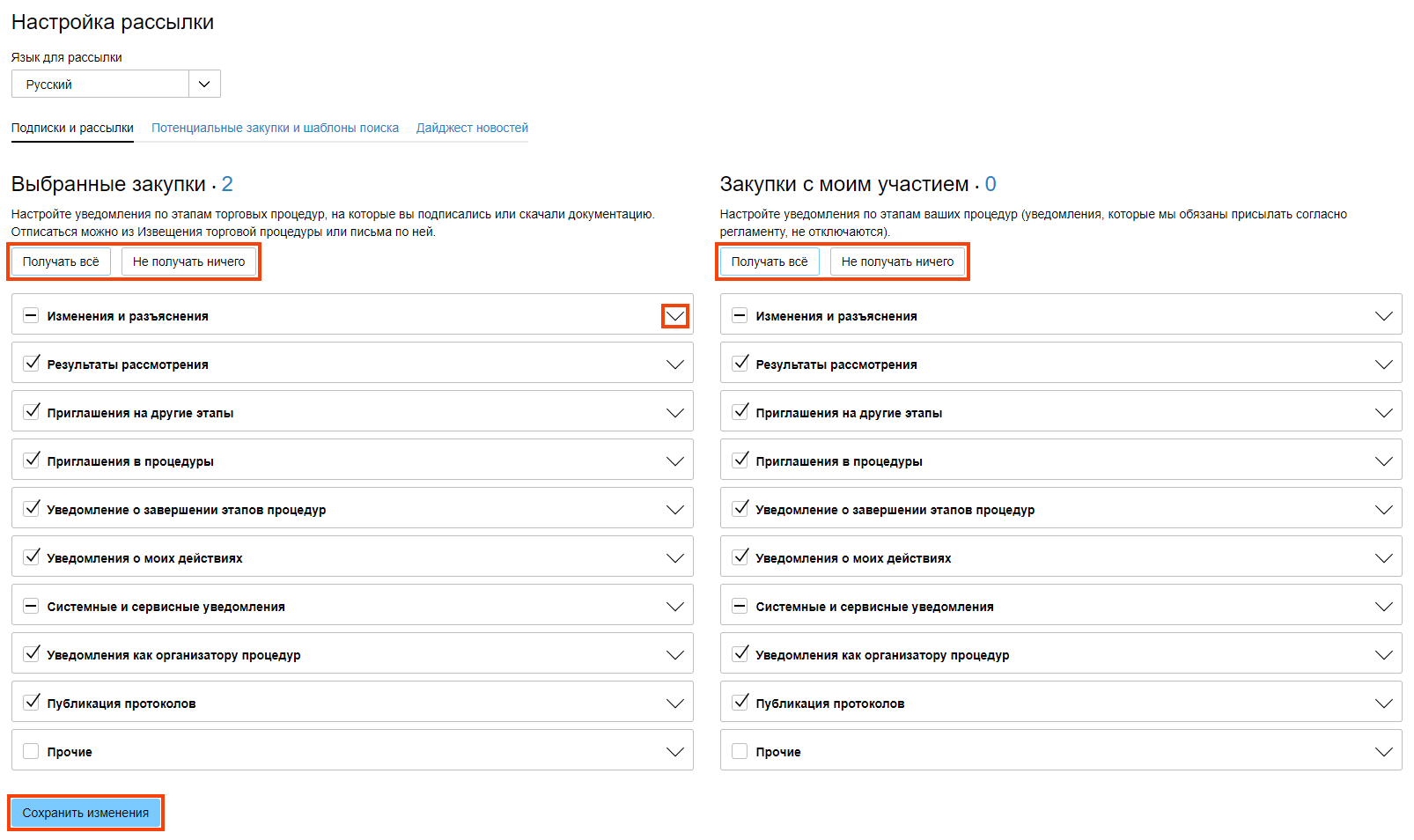Uncheck 'Результаты рассмотрения' in Выбранные закупки

(x=32, y=364)
